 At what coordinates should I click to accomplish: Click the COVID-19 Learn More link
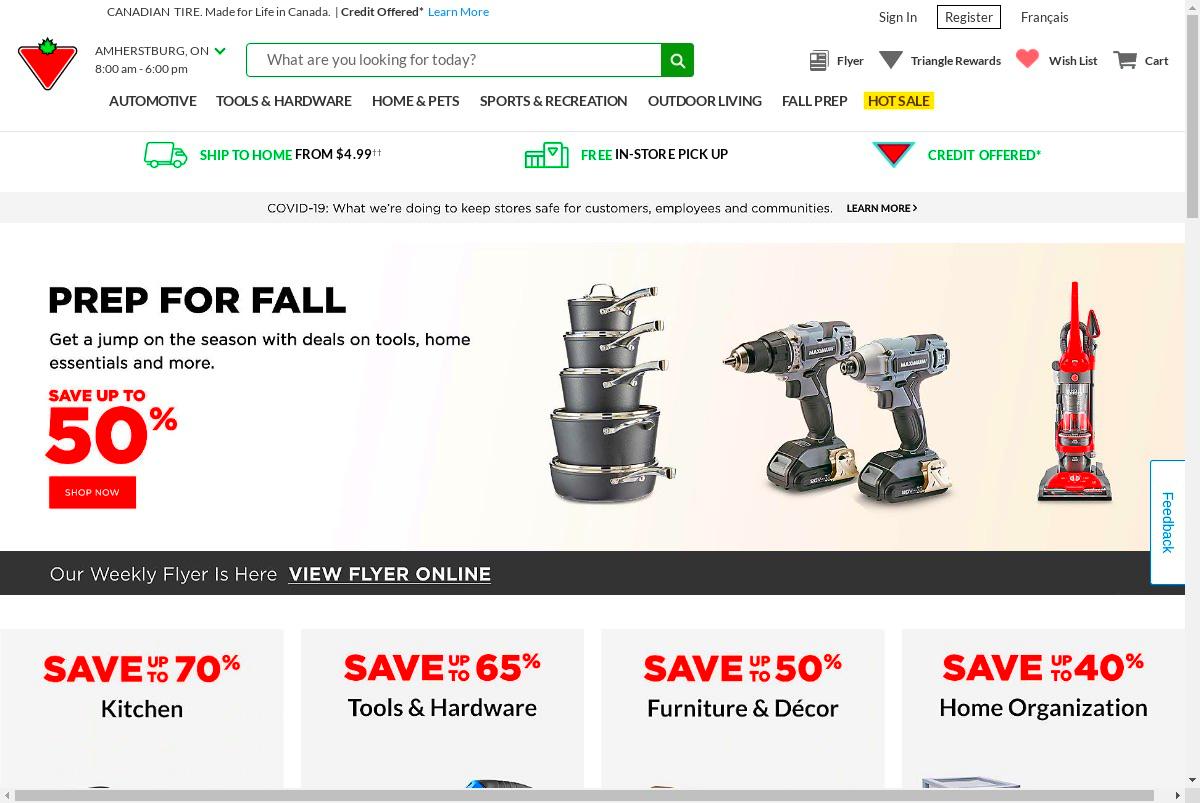click(x=882, y=208)
